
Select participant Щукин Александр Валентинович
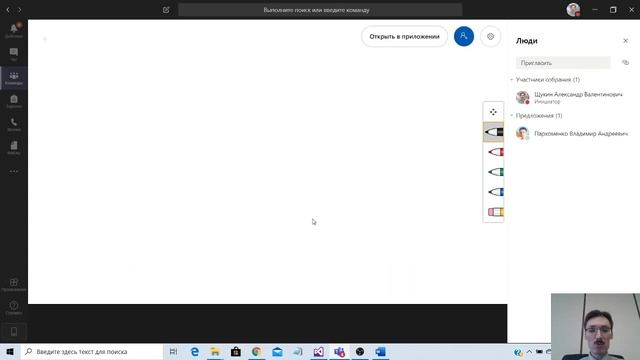point(570,97)
